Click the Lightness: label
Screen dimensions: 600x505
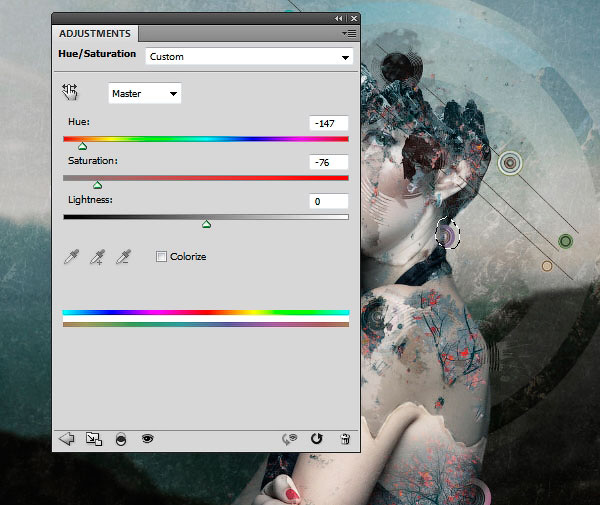(x=90, y=200)
